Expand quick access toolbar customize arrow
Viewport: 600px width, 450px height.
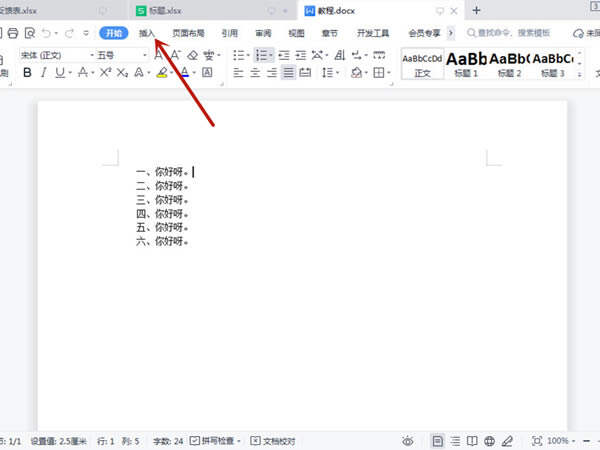click(x=86, y=33)
